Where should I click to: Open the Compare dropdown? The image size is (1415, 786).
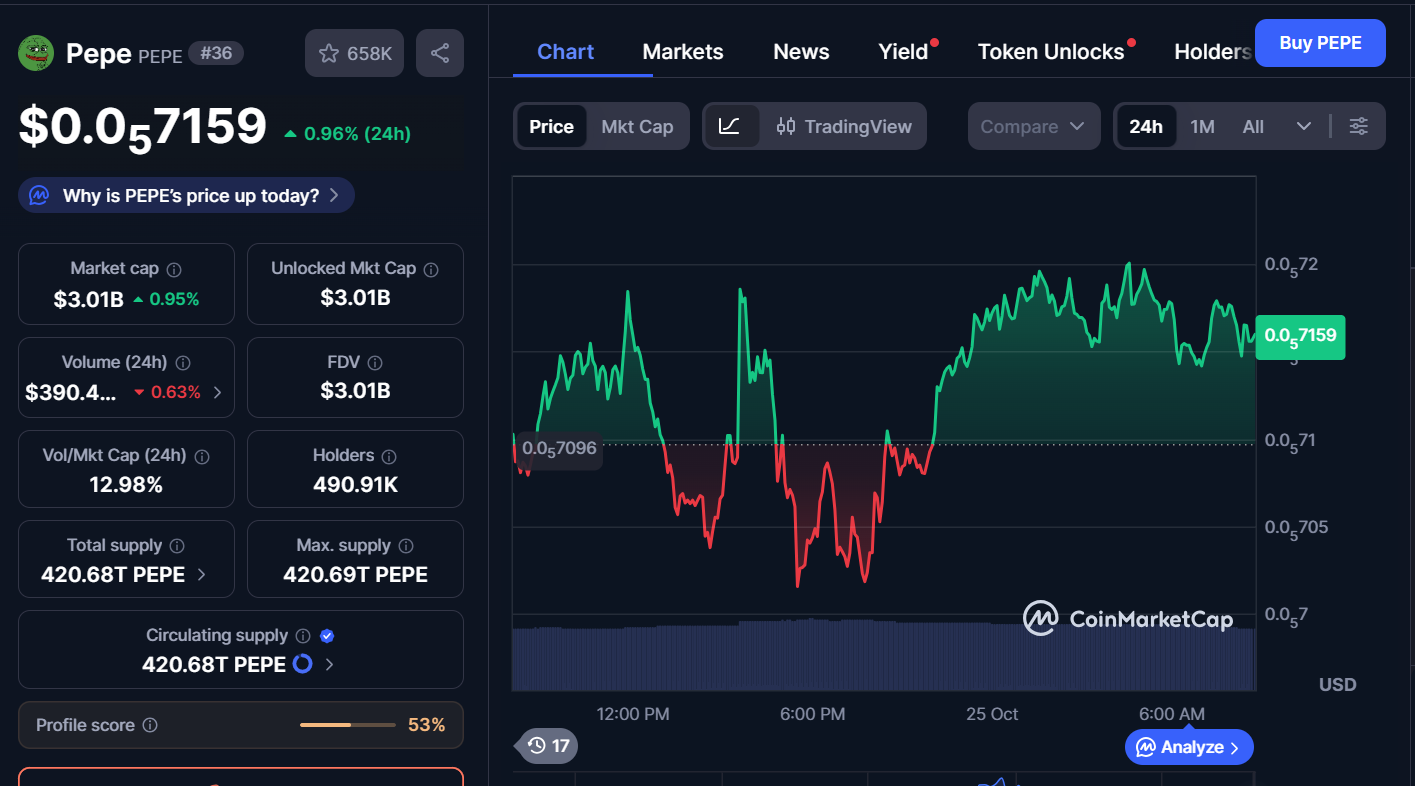1033,126
